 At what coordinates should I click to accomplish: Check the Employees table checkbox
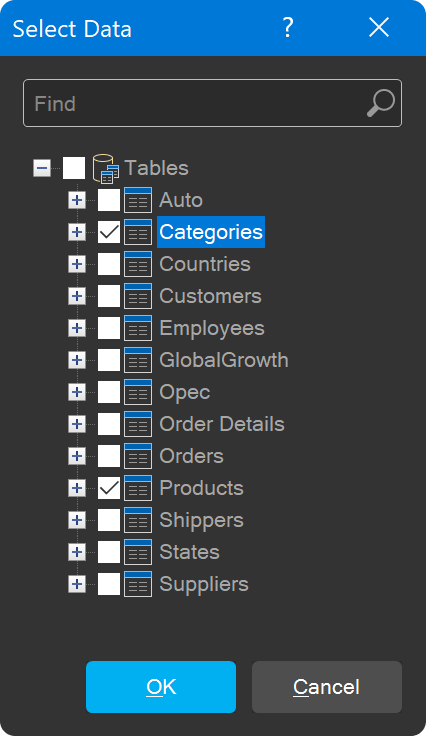tap(109, 328)
